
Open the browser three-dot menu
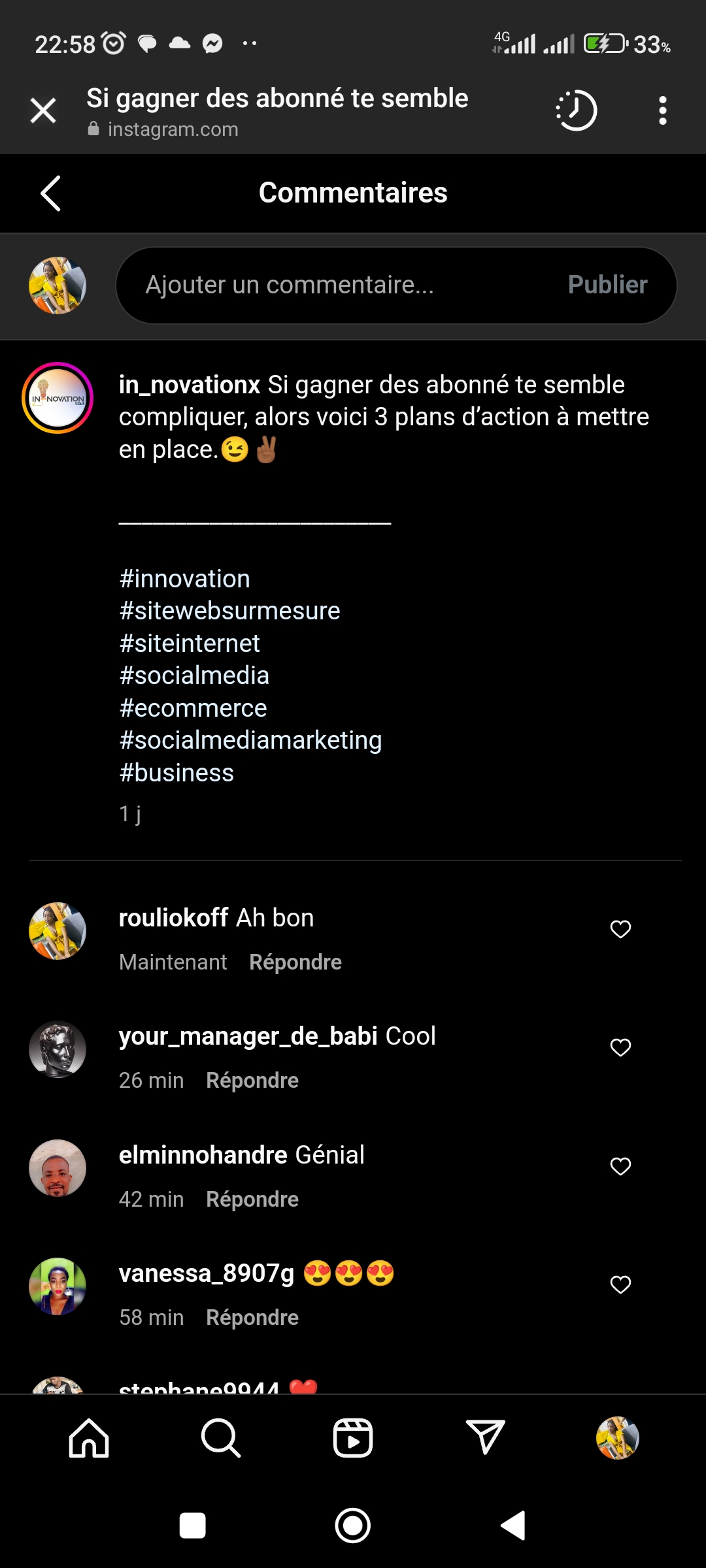point(662,110)
